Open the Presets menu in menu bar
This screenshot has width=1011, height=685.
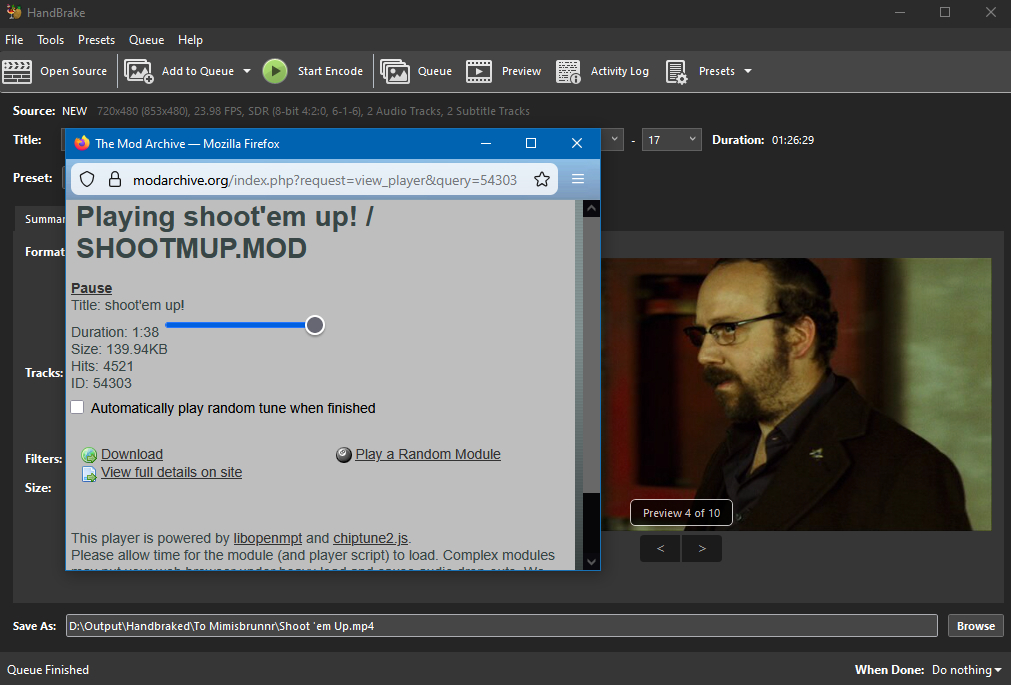click(96, 40)
